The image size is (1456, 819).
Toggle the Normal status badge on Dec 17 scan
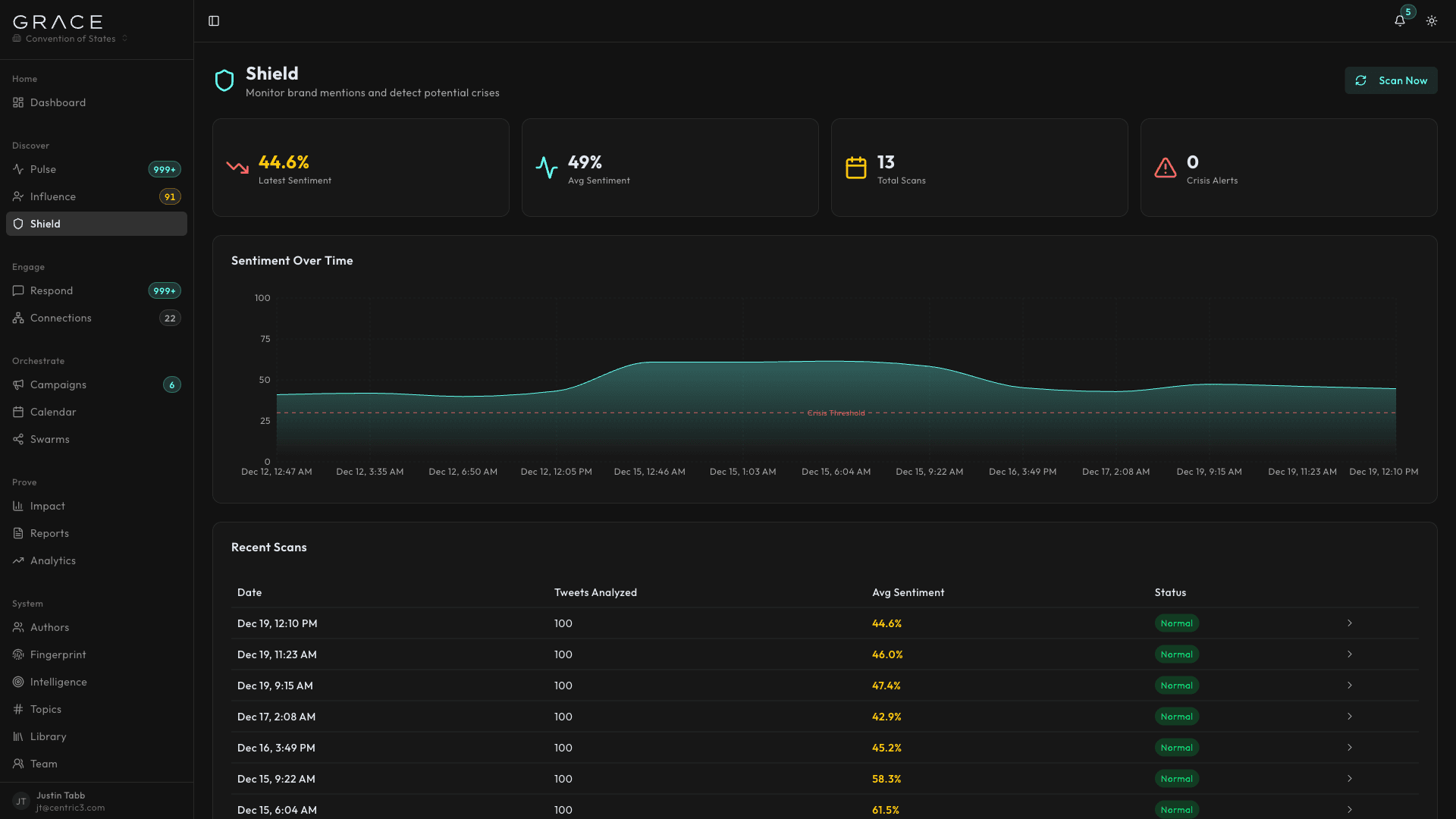1176,716
